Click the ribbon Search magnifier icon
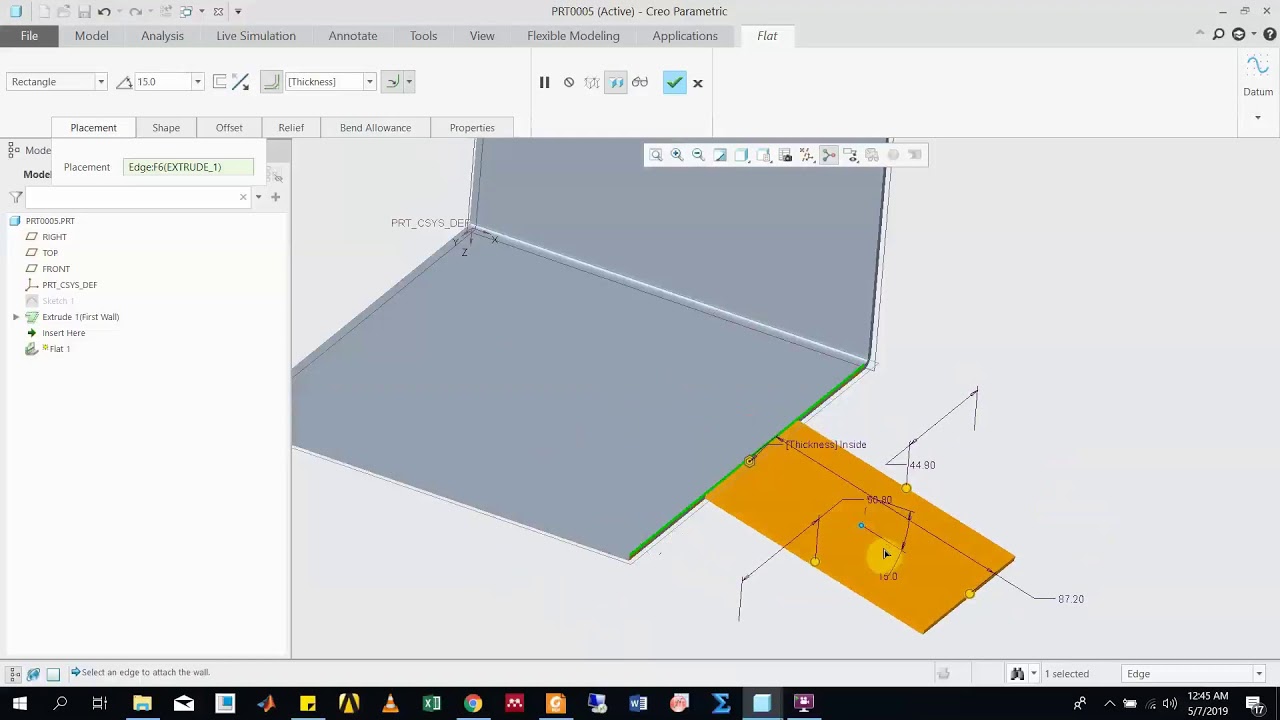 click(1218, 35)
